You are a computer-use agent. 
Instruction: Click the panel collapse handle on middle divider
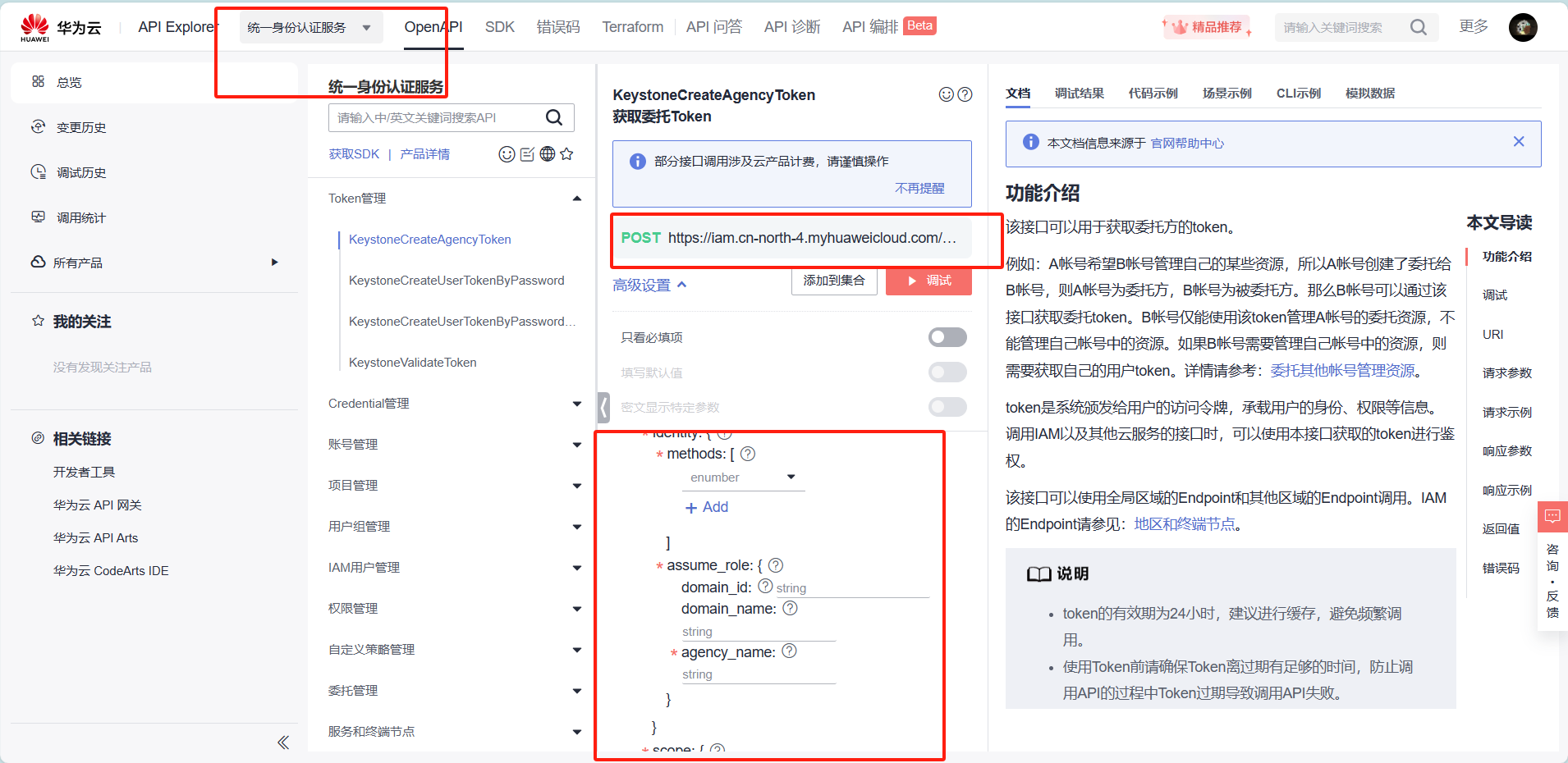[604, 407]
